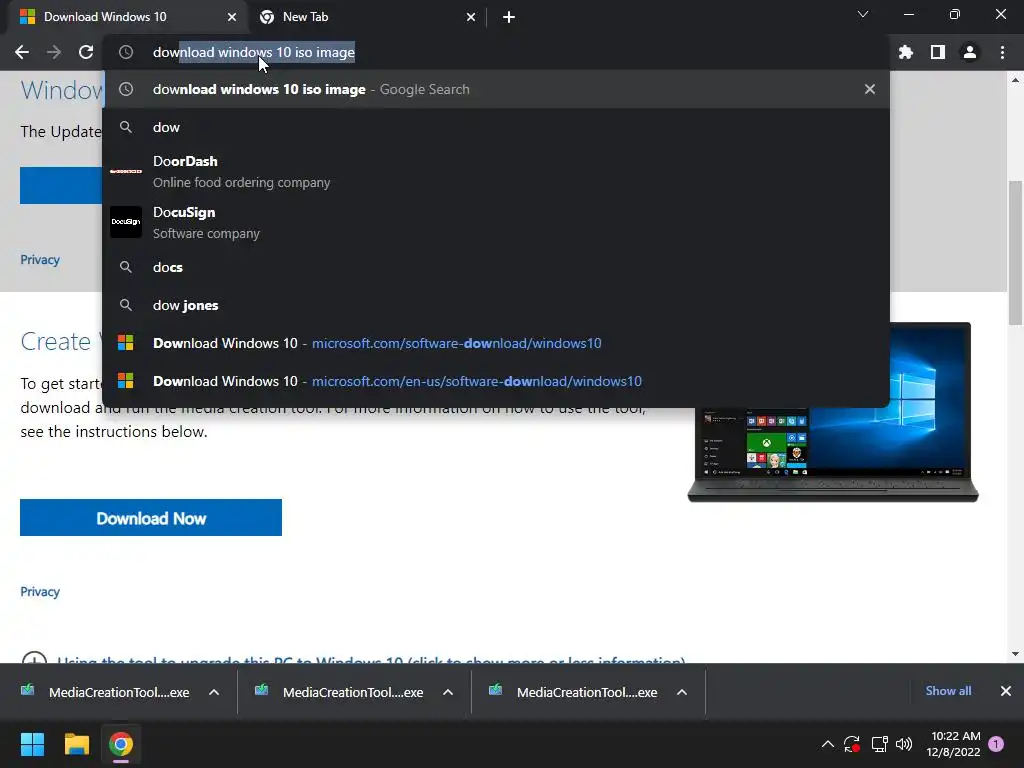This screenshot has width=1024, height=768.
Task: Click the address bar text field
Action: click(496, 52)
